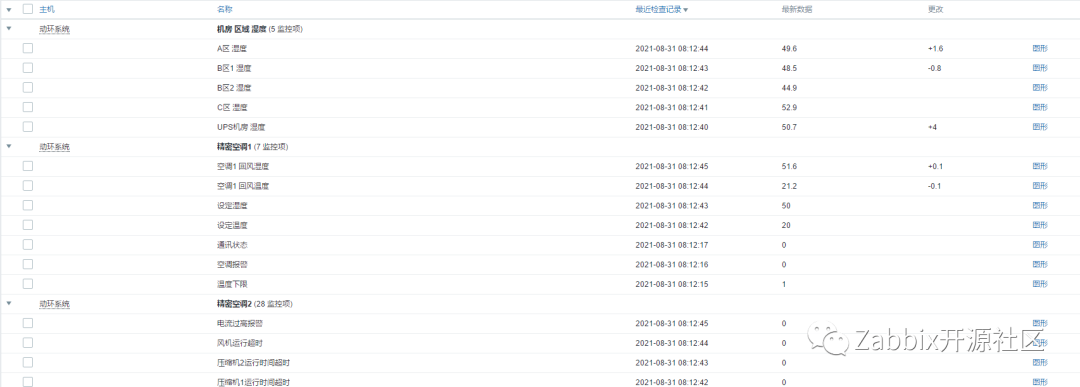Click the latest value 51.6
This screenshot has height=387, width=1080.
(789, 167)
